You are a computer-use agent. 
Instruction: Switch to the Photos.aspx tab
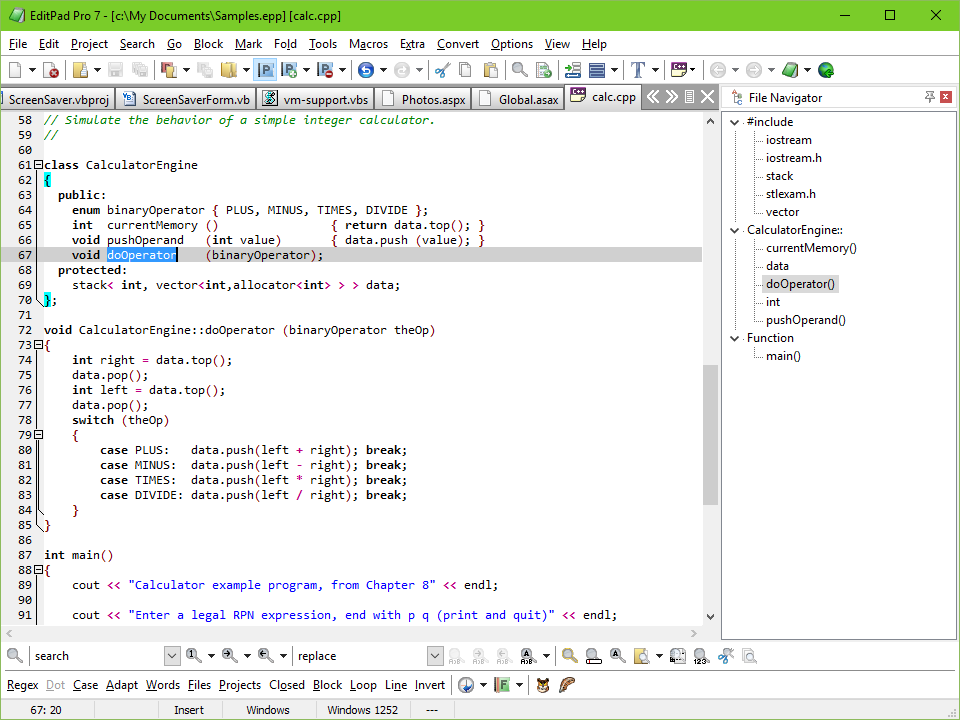pos(422,99)
